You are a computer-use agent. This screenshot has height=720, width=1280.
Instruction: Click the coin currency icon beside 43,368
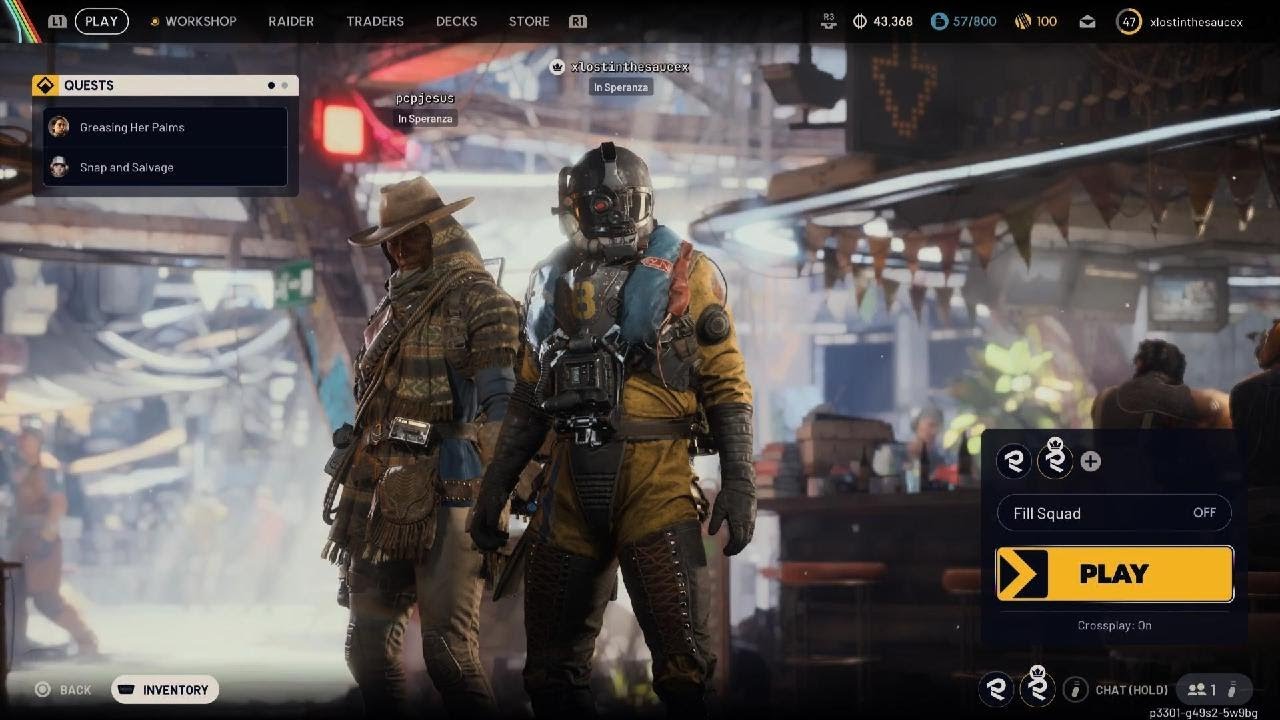860,21
